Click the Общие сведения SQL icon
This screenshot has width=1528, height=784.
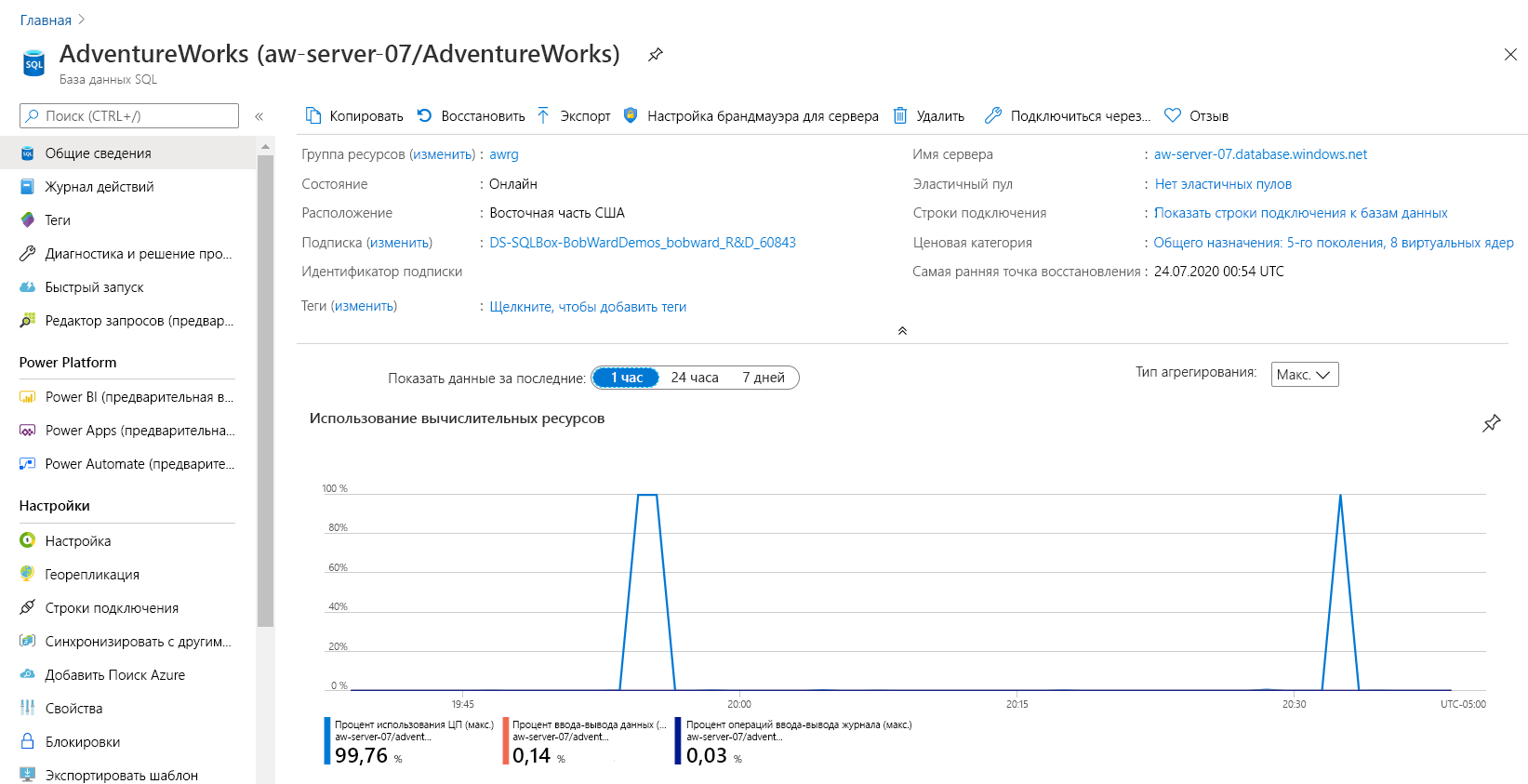click(x=27, y=153)
